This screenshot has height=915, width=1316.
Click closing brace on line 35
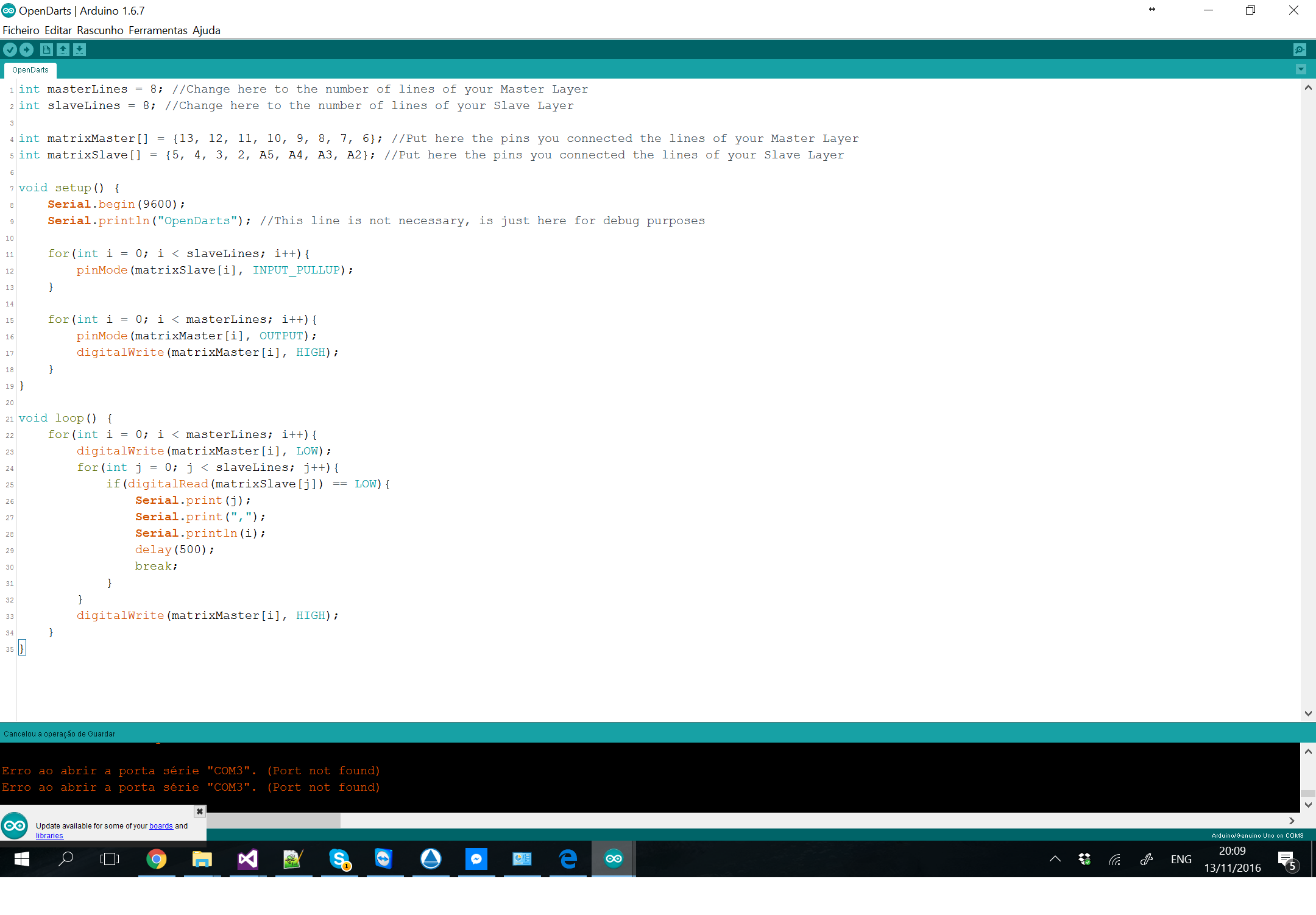22,648
